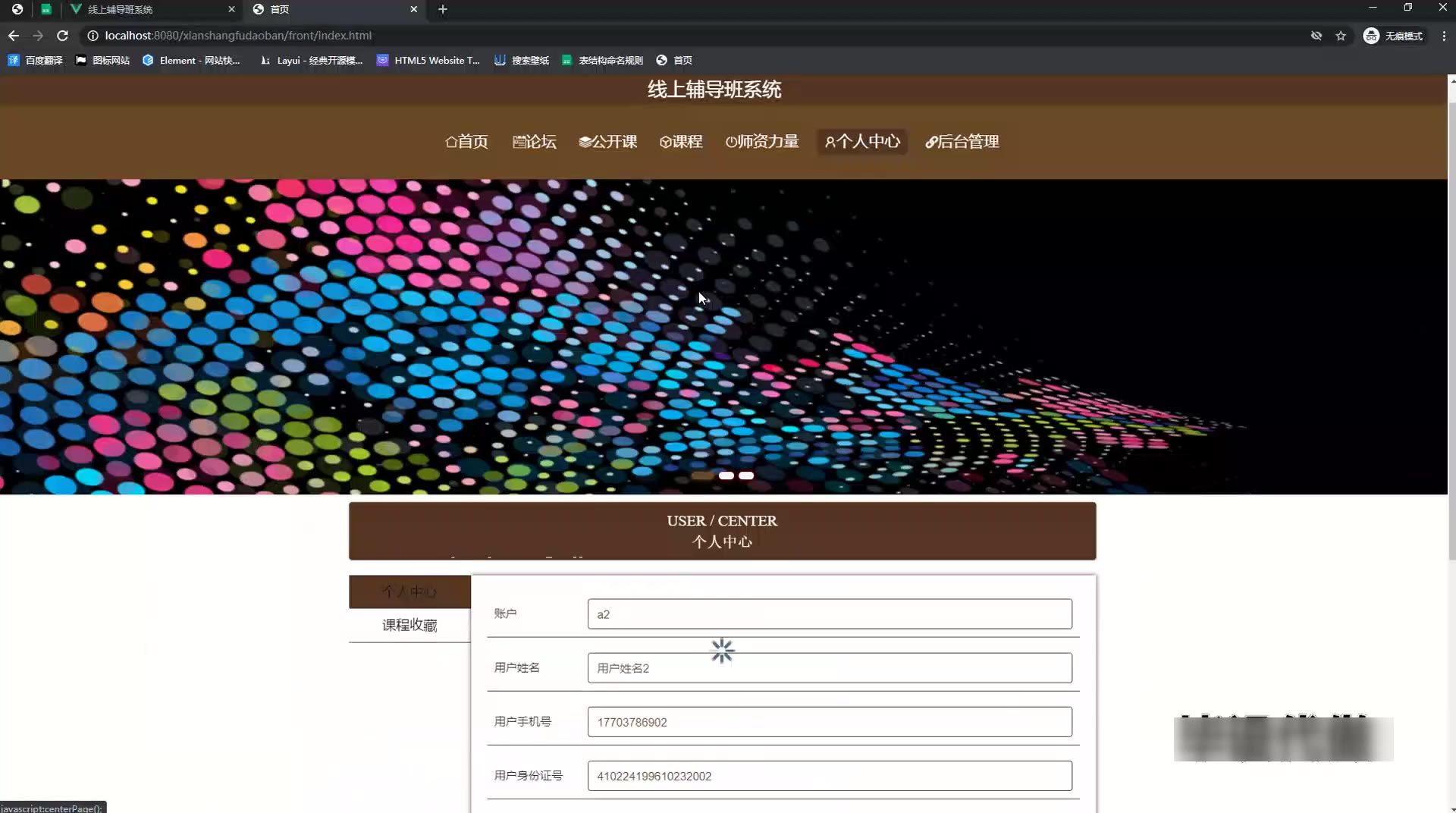This screenshot has height=813, width=1456.
Task: Select the pinned green spreadsheet tab
Action: click(46, 9)
